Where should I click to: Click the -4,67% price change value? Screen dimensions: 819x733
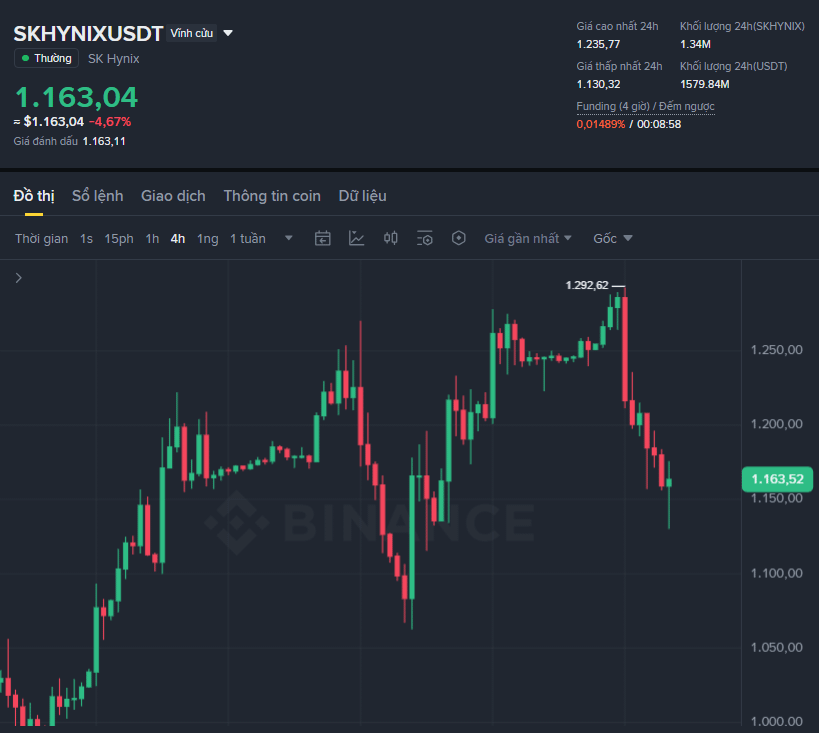tap(110, 122)
